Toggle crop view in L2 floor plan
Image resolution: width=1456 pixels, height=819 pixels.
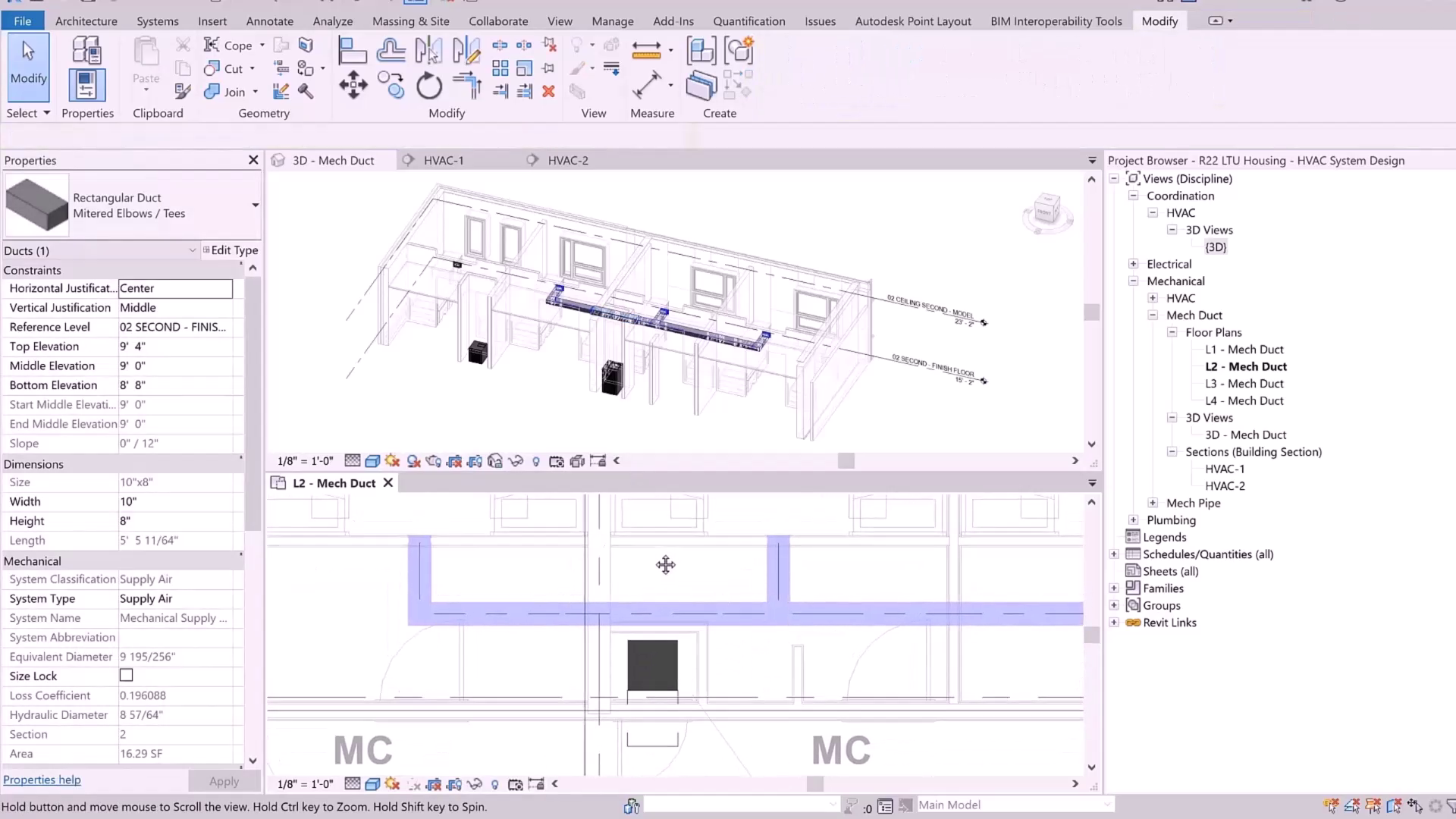[433, 784]
